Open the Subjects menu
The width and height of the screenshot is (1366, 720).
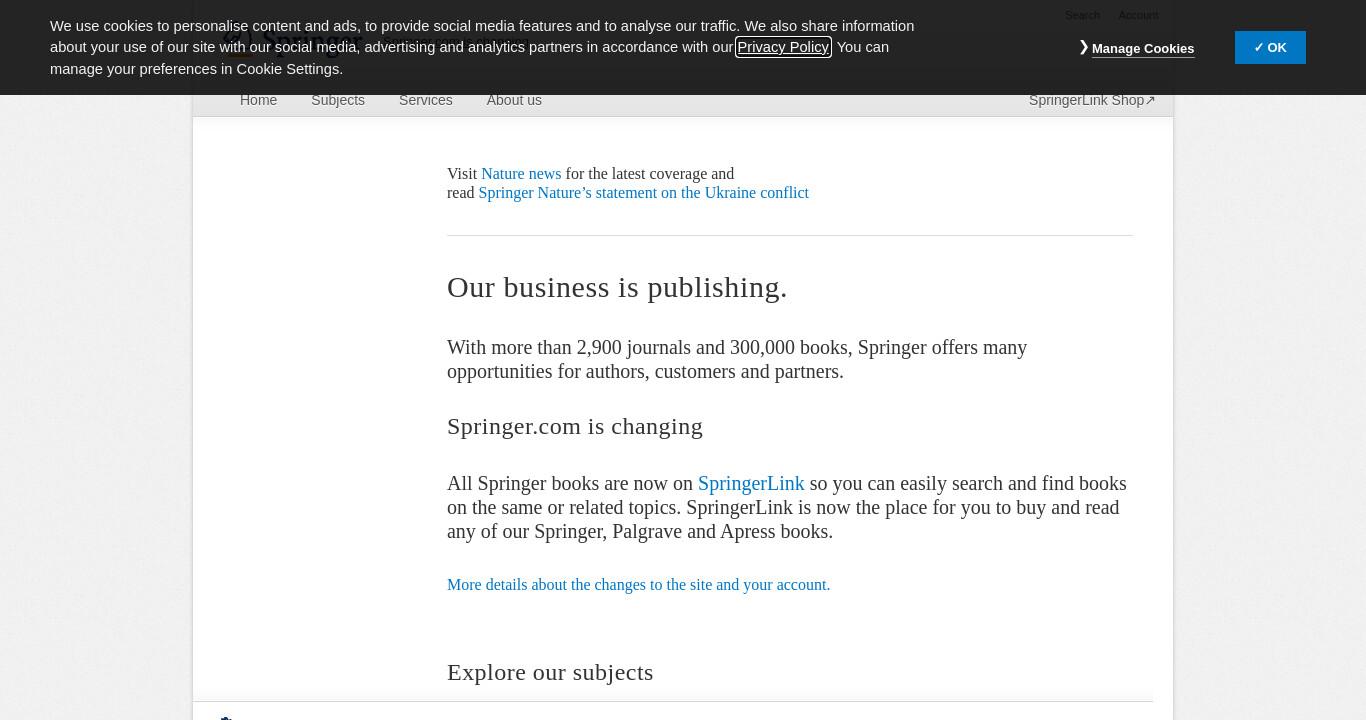(338, 100)
